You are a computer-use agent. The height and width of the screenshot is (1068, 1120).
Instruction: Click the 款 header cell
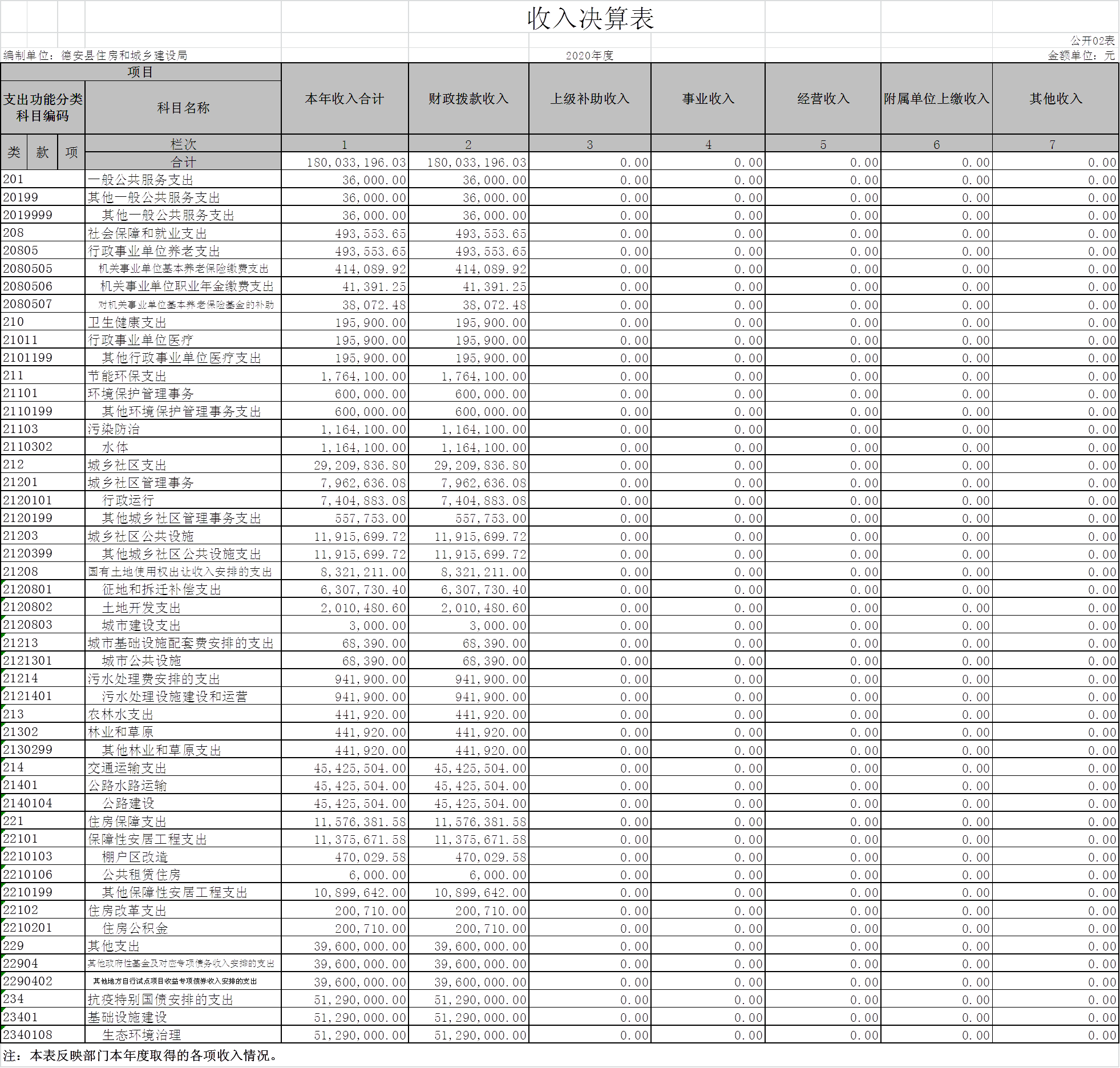pos(43,152)
